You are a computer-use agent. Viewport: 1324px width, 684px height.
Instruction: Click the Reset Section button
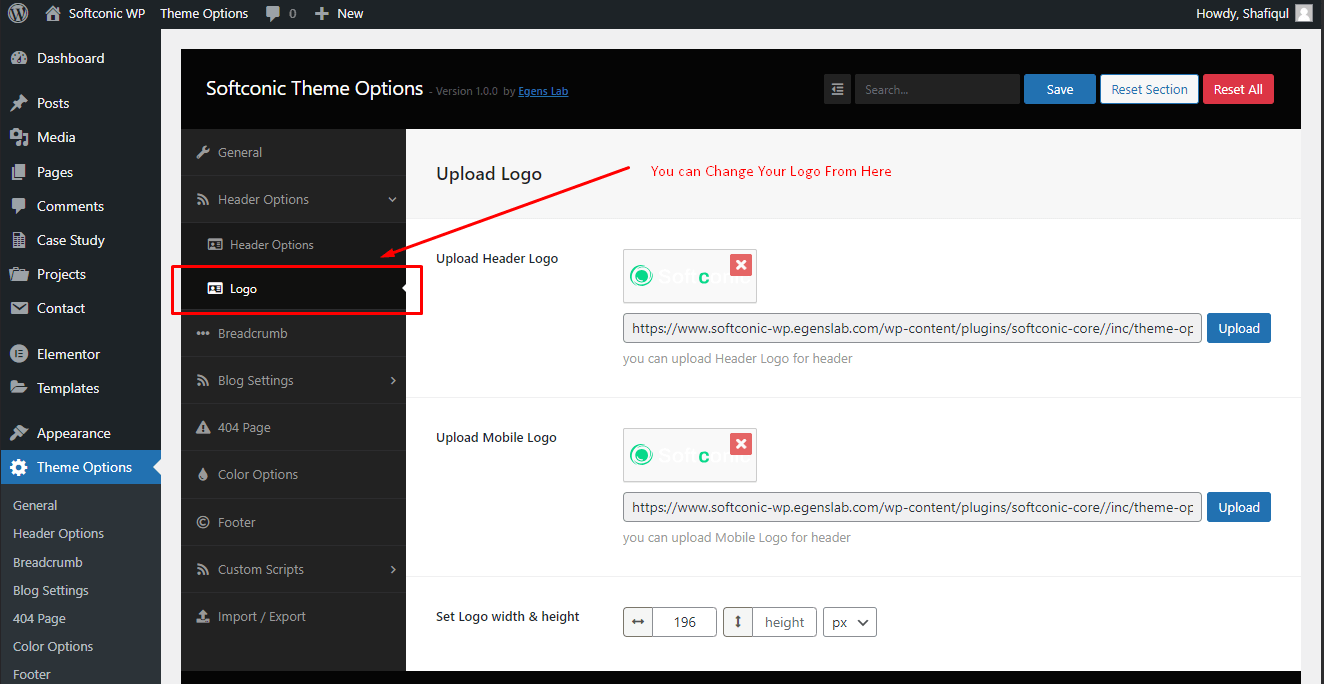pyautogui.click(x=1149, y=89)
